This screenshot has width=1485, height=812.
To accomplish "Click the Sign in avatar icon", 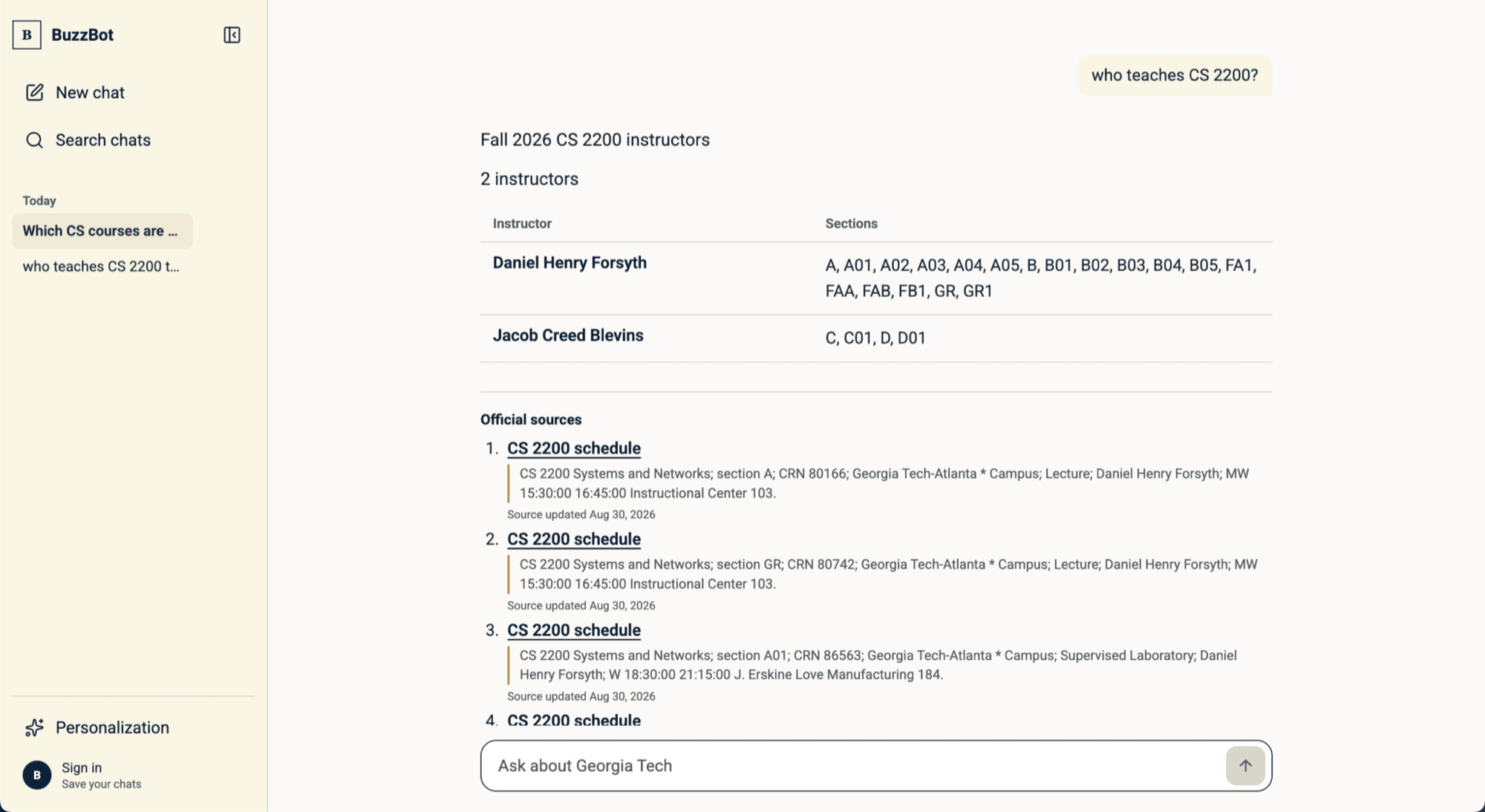I will (x=37, y=775).
